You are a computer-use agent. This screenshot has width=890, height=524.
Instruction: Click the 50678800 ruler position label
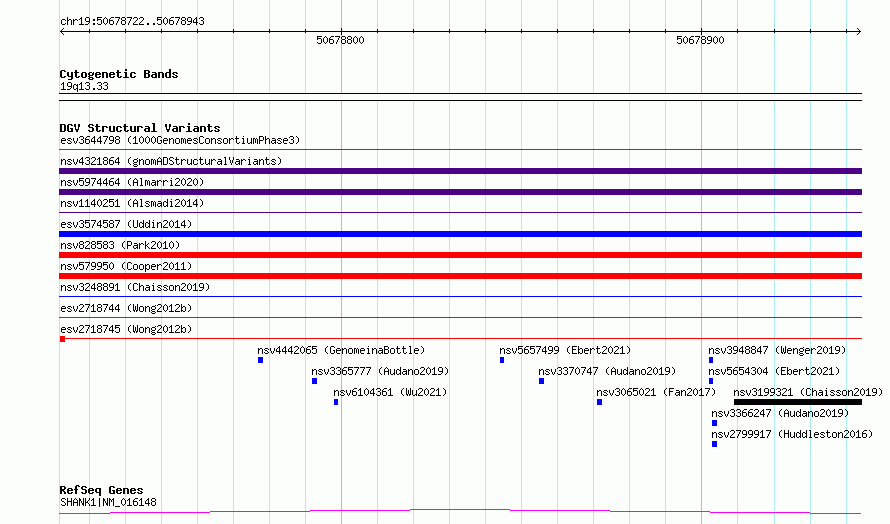coord(340,40)
